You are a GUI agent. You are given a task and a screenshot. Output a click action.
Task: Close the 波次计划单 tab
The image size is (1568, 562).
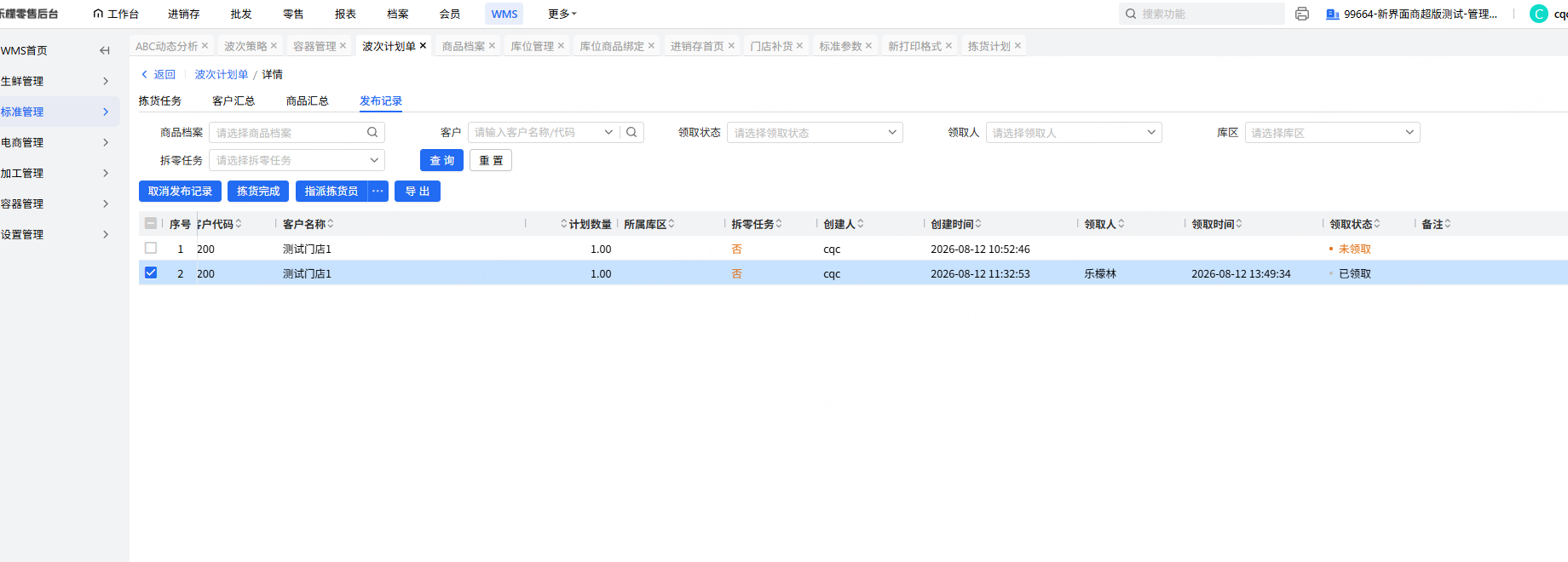(423, 46)
